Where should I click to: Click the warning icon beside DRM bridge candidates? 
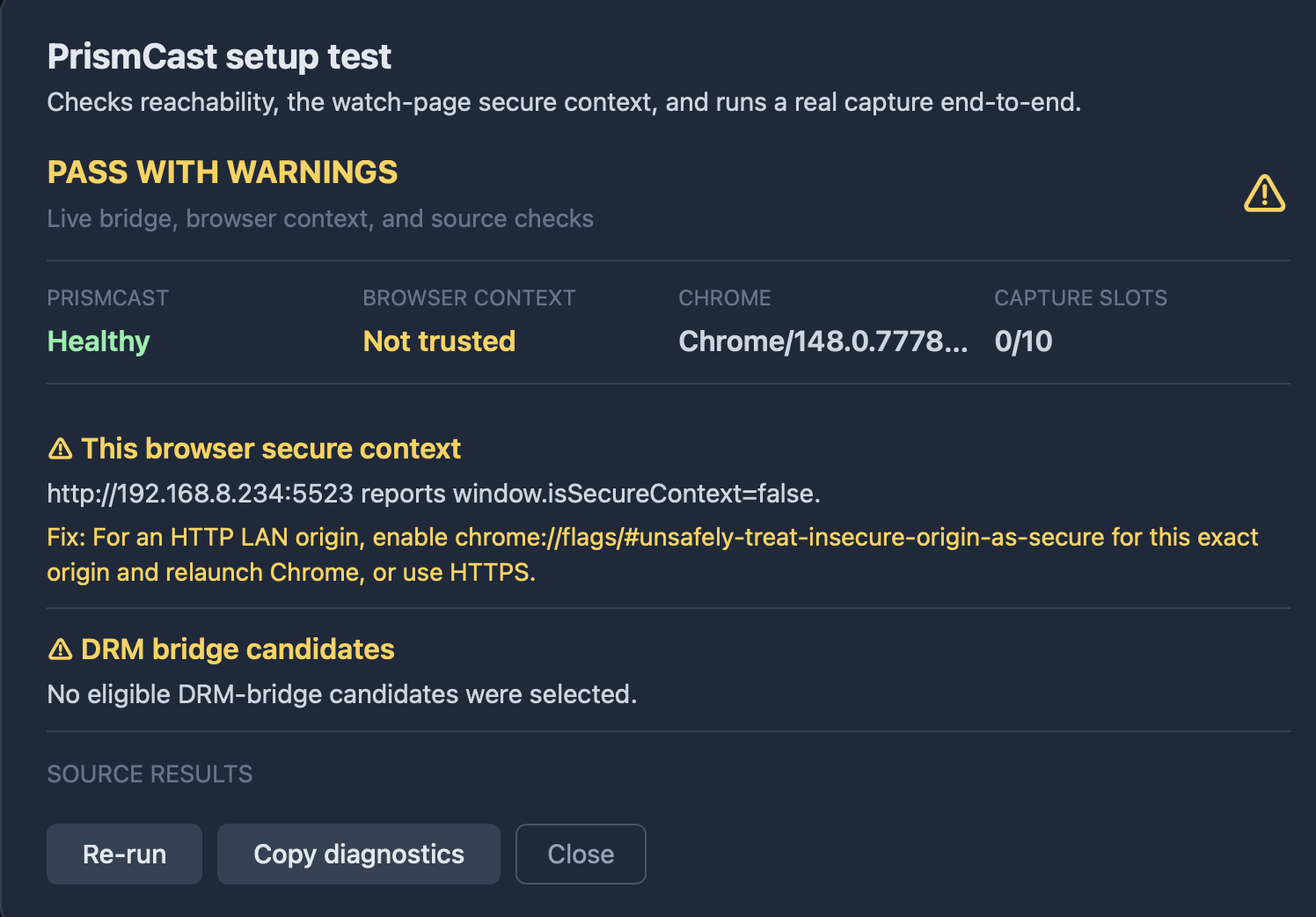click(x=60, y=649)
